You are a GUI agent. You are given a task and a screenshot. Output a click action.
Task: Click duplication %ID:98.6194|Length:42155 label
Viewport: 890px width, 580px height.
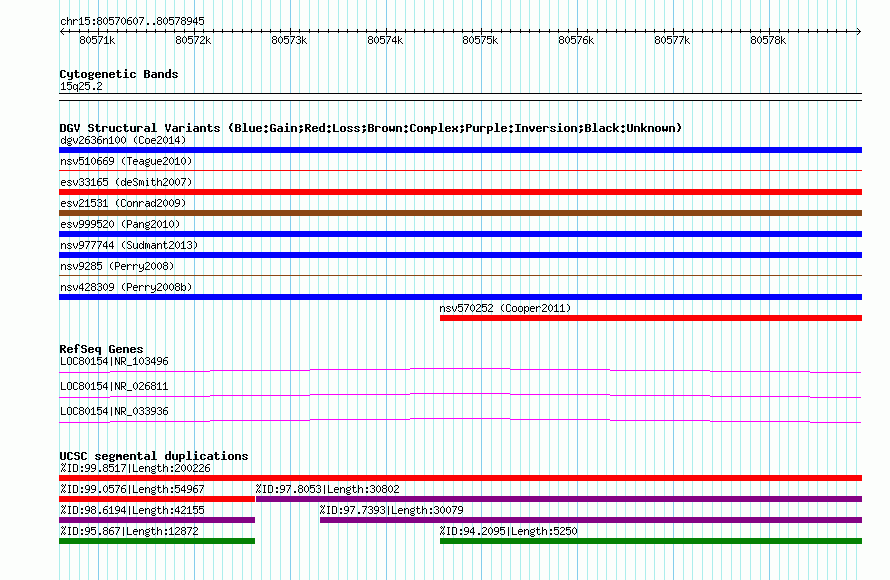(x=132, y=510)
